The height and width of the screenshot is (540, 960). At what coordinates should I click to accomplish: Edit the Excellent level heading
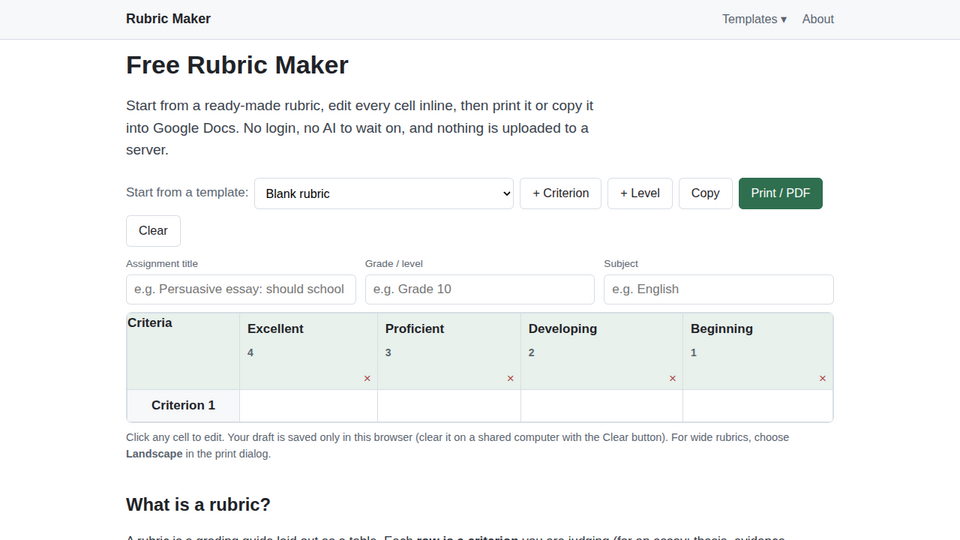pyautogui.click(x=276, y=329)
